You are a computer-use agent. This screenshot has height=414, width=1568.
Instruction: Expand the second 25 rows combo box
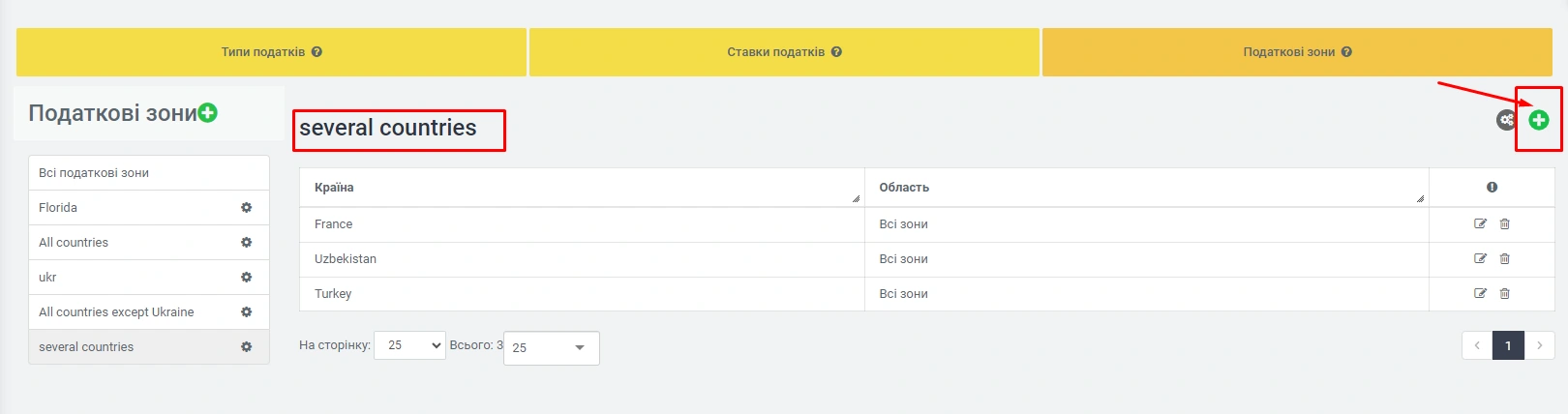pos(551,348)
